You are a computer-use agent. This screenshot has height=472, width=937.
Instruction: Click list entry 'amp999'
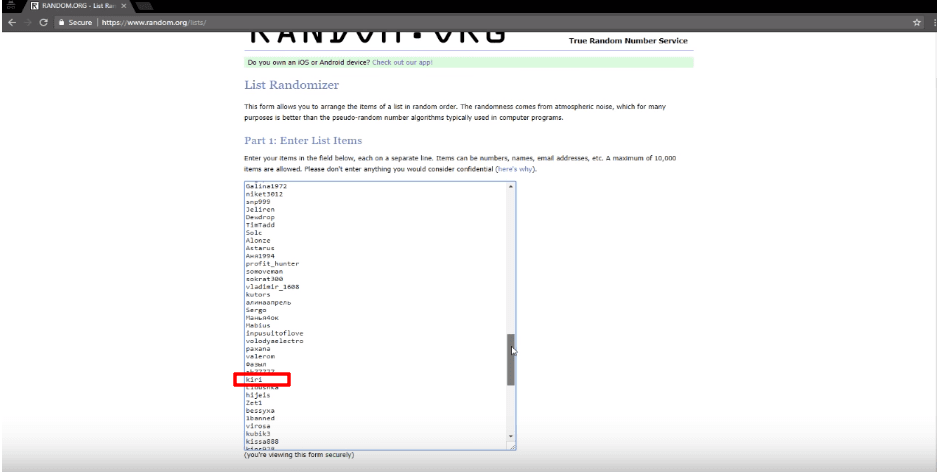click(x=258, y=201)
